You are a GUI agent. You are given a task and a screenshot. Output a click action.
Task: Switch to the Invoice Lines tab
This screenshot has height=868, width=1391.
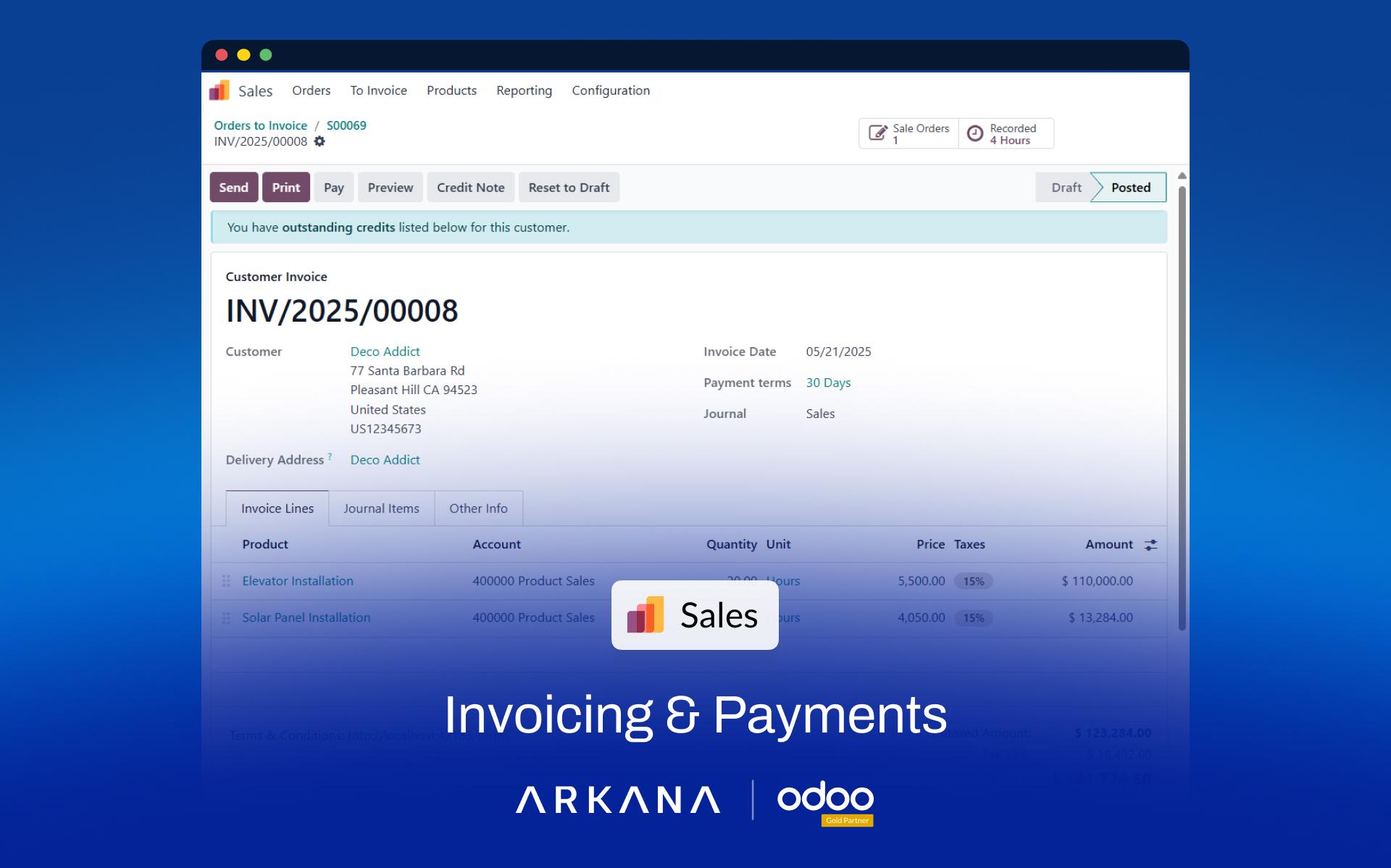[x=277, y=509]
